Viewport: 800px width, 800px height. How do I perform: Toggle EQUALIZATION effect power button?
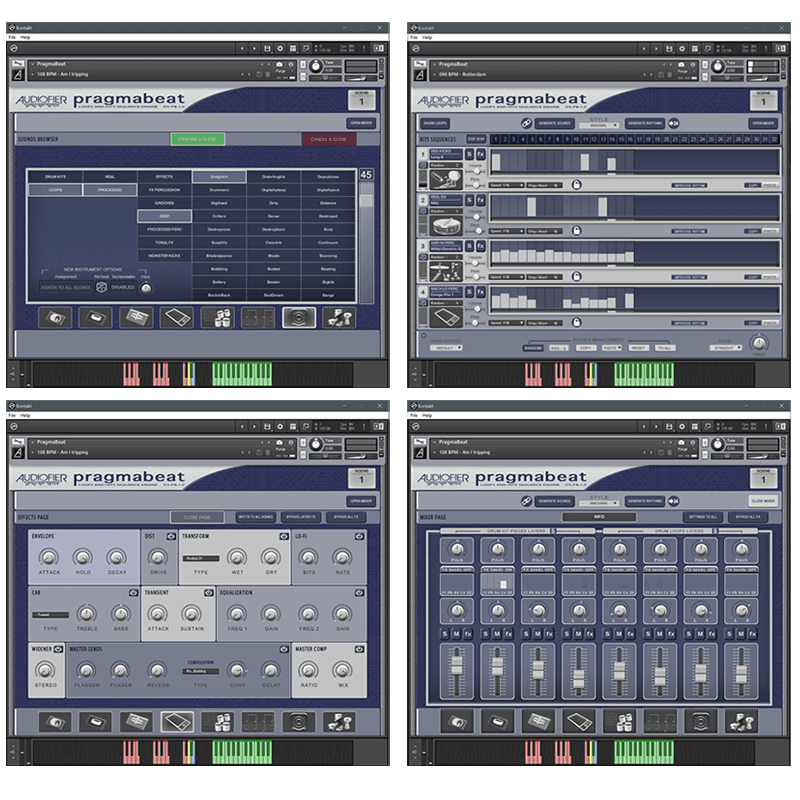[x=360, y=592]
